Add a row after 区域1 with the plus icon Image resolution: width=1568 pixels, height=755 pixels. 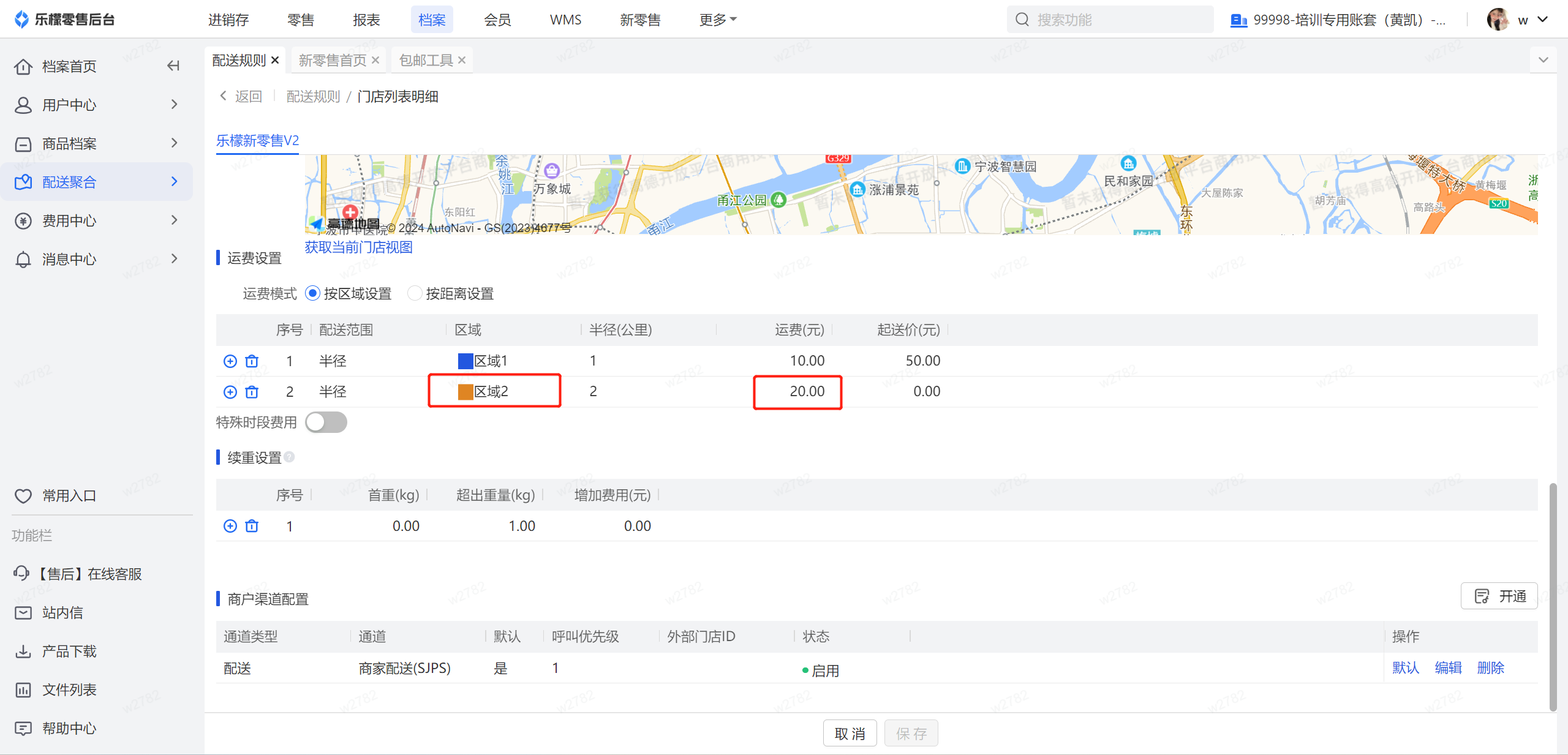230,361
